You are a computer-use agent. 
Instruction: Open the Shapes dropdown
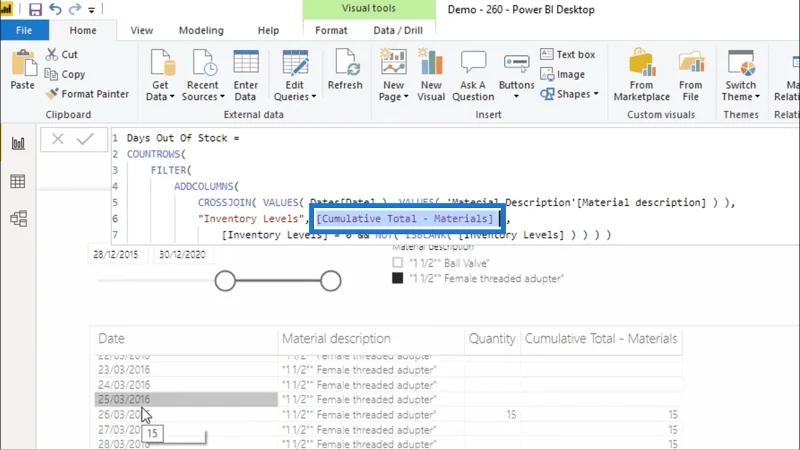coord(569,94)
